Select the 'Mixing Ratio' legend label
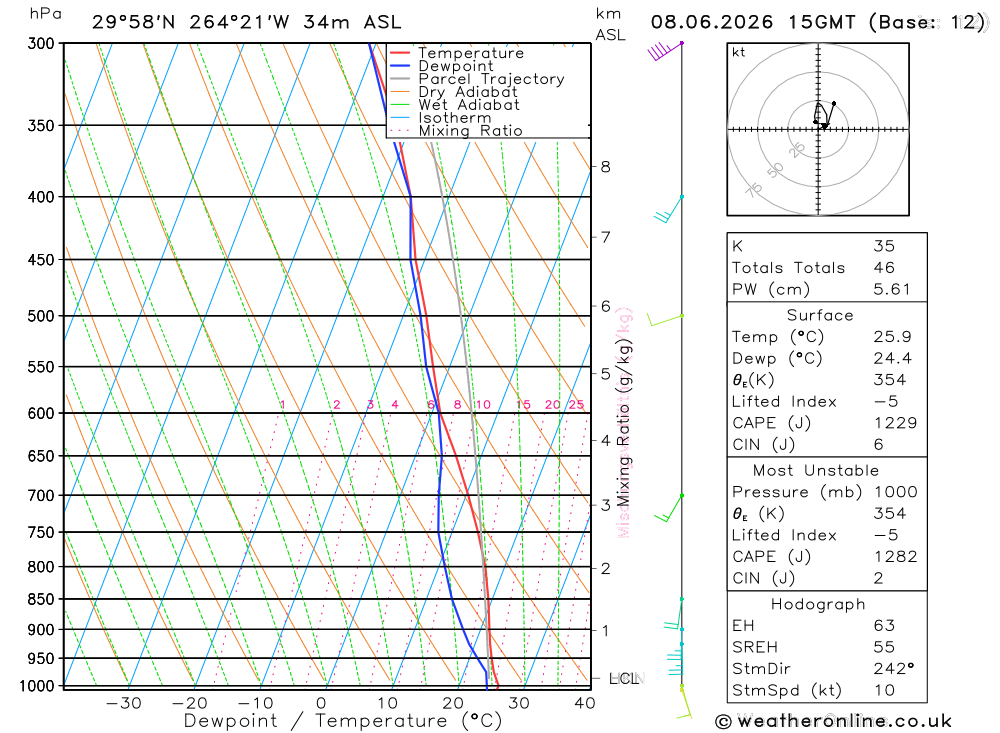Viewport: 1000px width, 733px height. coord(471,131)
